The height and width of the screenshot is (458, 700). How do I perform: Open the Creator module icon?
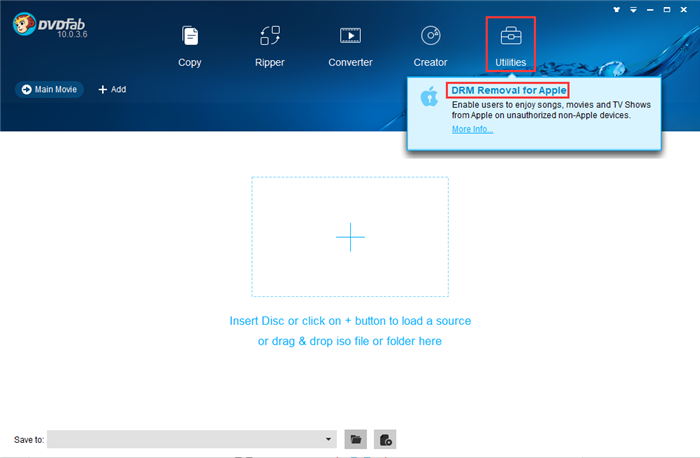(x=430, y=36)
